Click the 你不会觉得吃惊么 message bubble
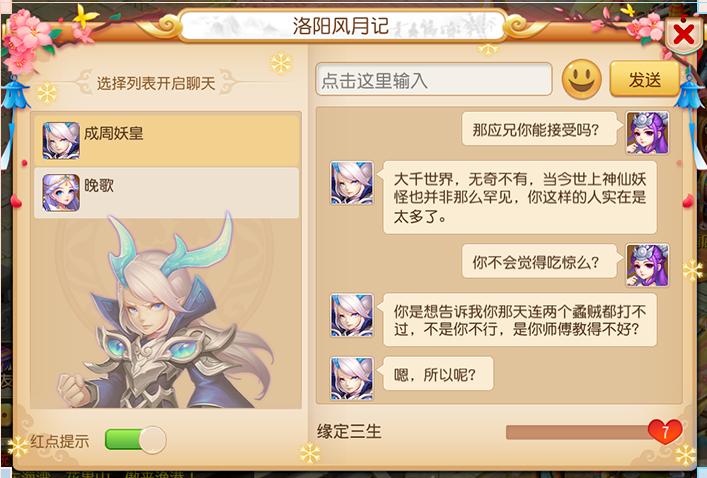Image resolution: width=707 pixels, height=478 pixels. click(539, 262)
